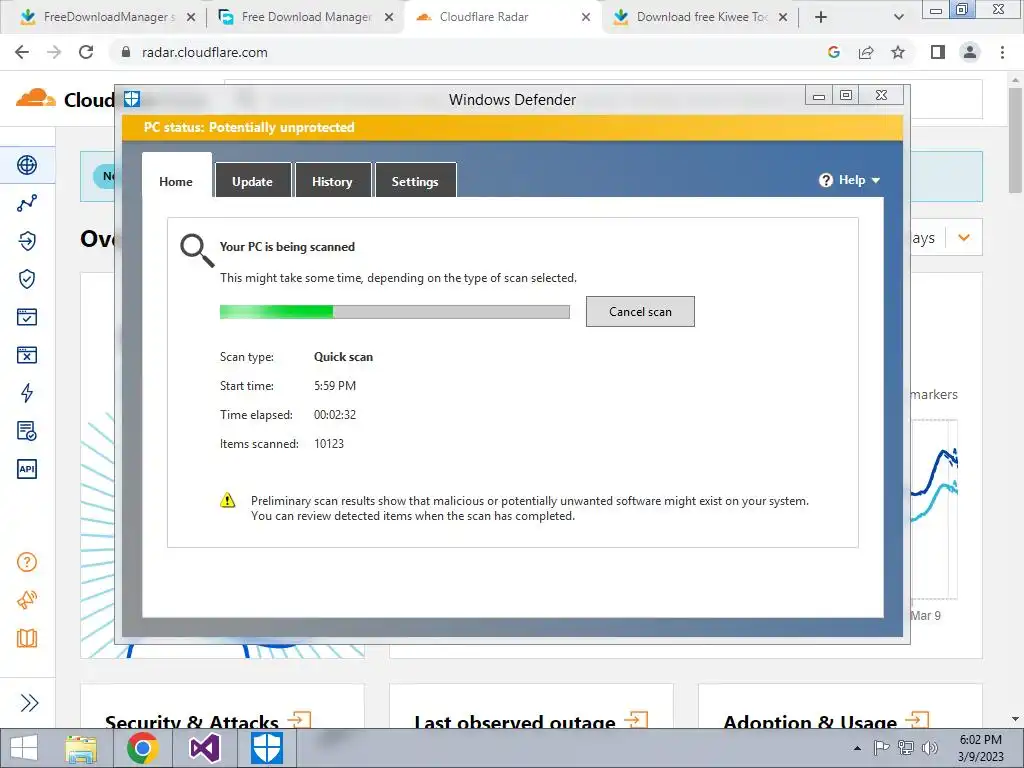
Task: Click the share page icon in Chrome
Action: point(866,52)
